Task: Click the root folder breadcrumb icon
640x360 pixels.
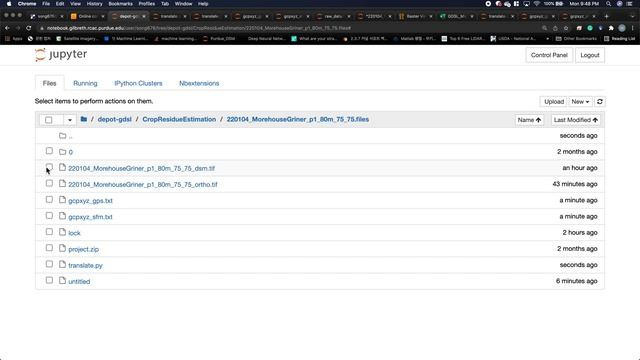Action: click(84, 119)
